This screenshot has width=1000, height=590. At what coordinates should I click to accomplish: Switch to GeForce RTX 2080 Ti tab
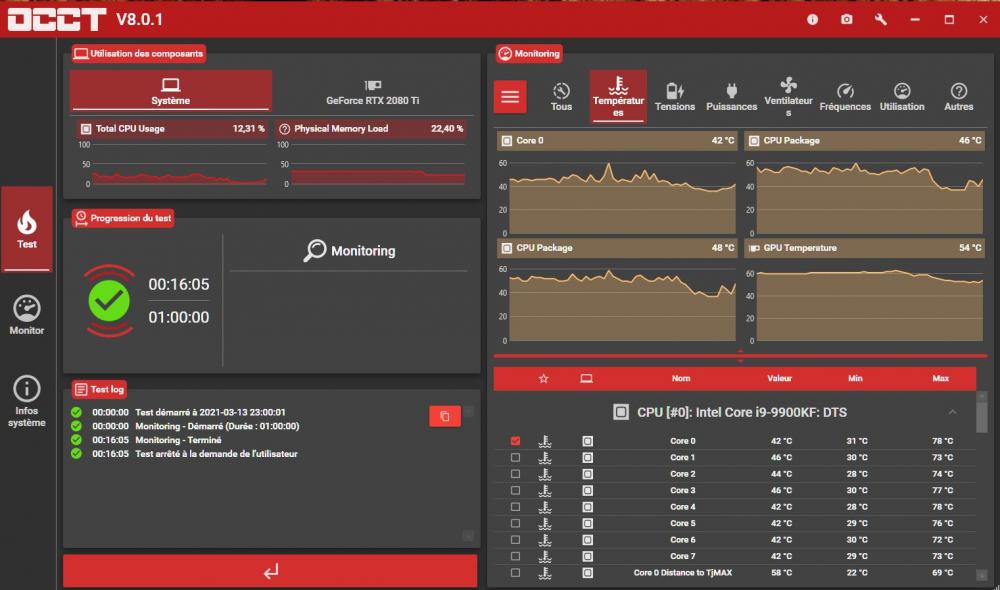tap(372, 91)
